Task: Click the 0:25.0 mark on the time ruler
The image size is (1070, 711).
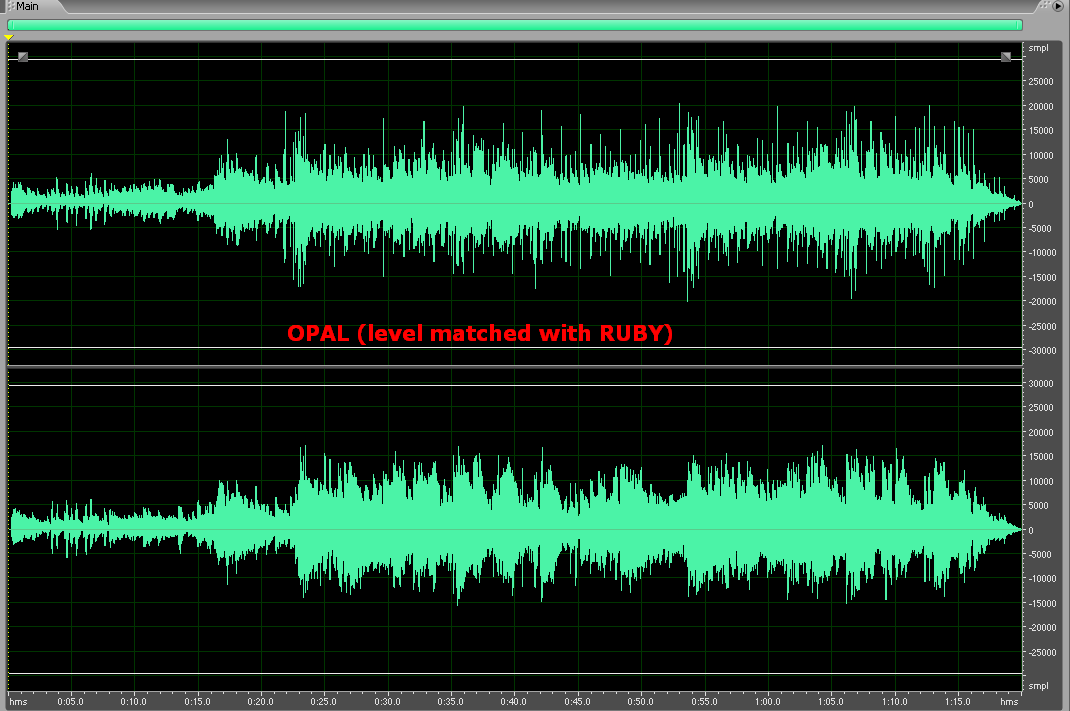Action: [323, 701]
